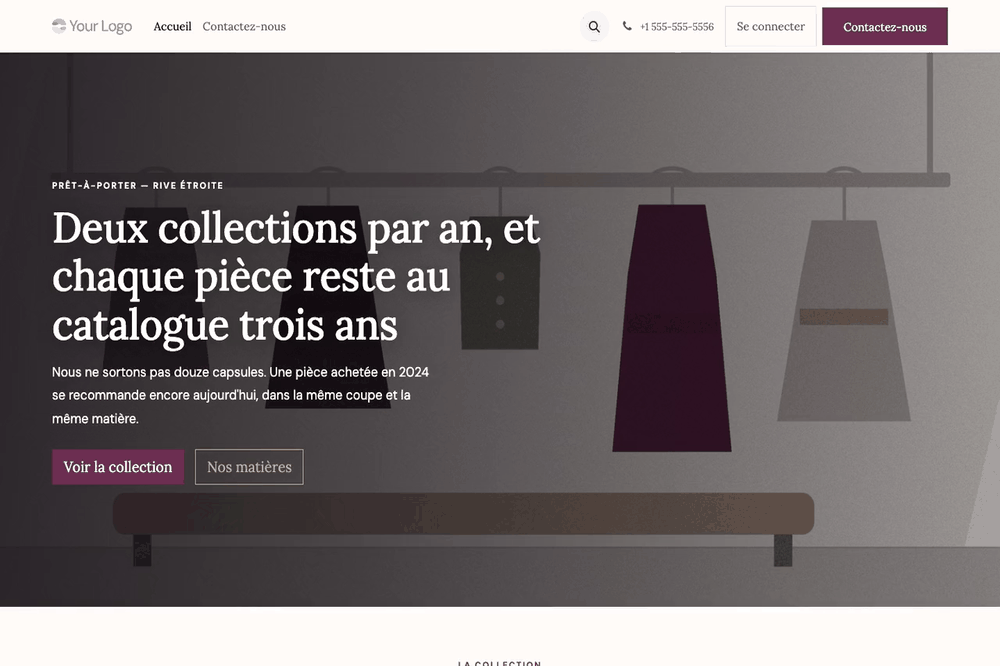Image resolution: width=1000 pixels, height=666 pixels.
Task: Open the search magnifier icon
Action: tap(594, 27)
